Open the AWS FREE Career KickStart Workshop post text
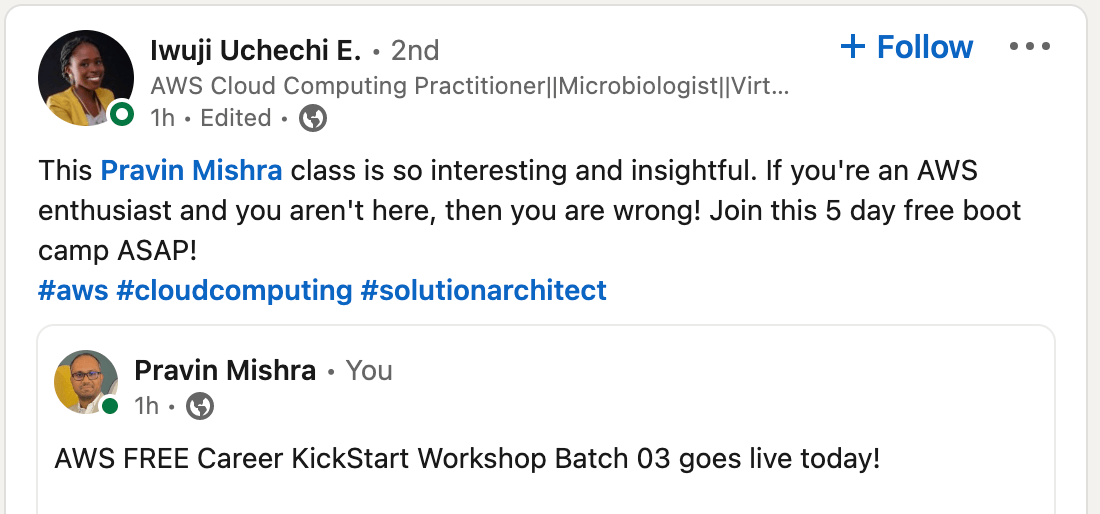 coord(467,459)
